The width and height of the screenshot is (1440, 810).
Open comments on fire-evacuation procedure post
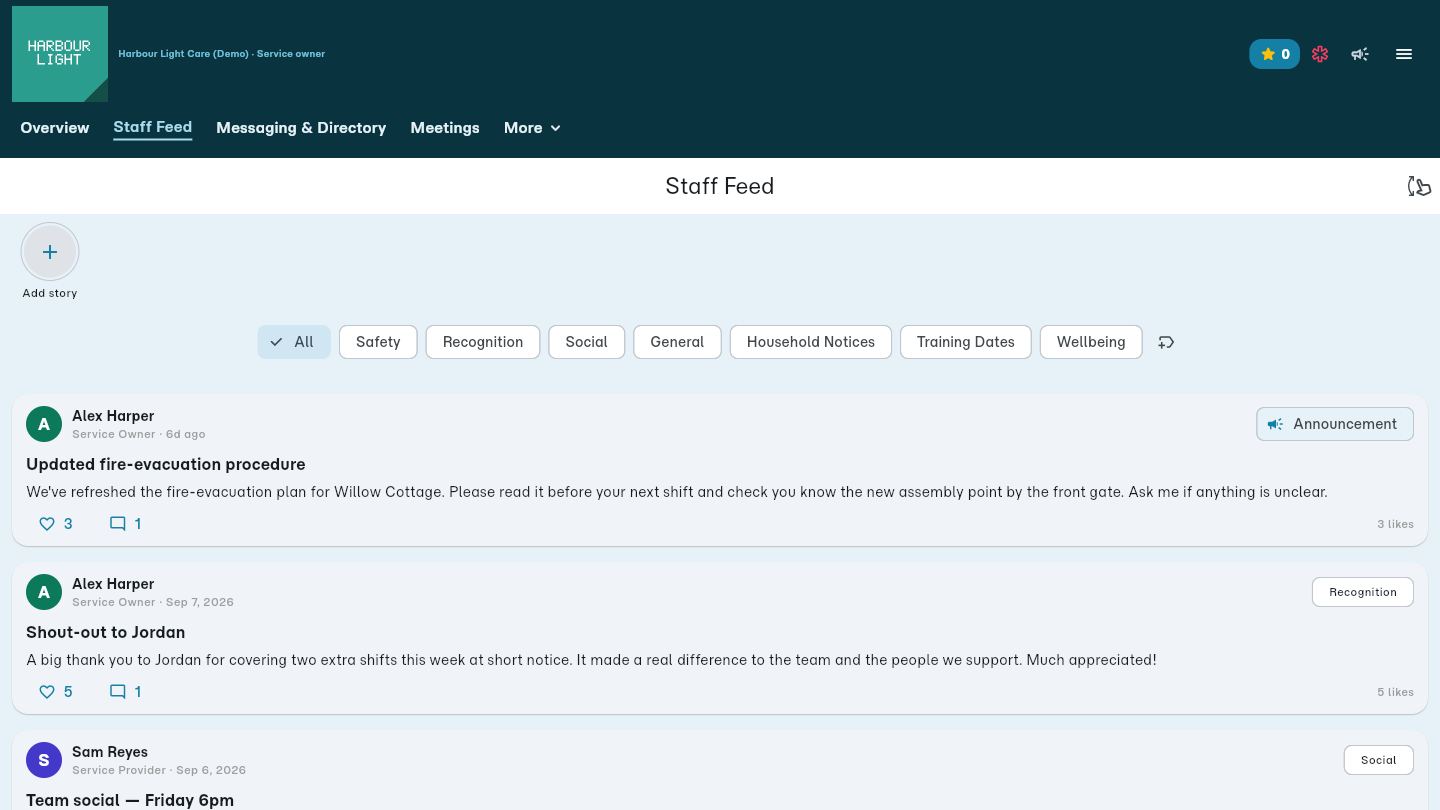pos(125,524)
